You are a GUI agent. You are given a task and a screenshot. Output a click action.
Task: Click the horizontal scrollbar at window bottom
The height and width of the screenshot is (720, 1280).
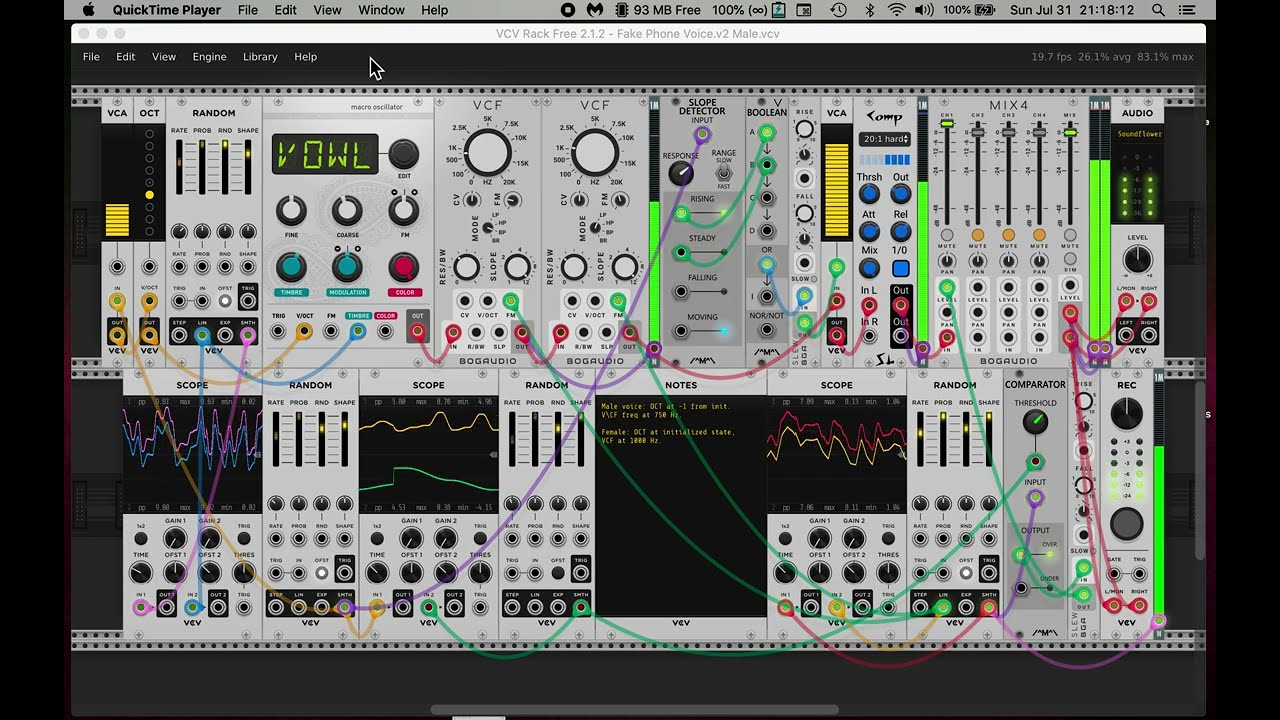tap(634, 710)
